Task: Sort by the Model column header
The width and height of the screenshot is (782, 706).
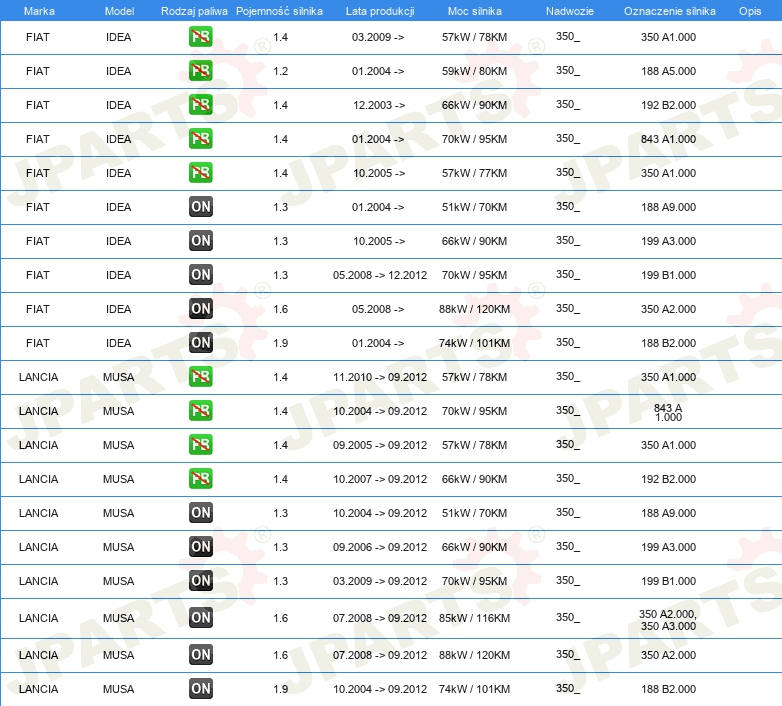Action: (119, 11)
